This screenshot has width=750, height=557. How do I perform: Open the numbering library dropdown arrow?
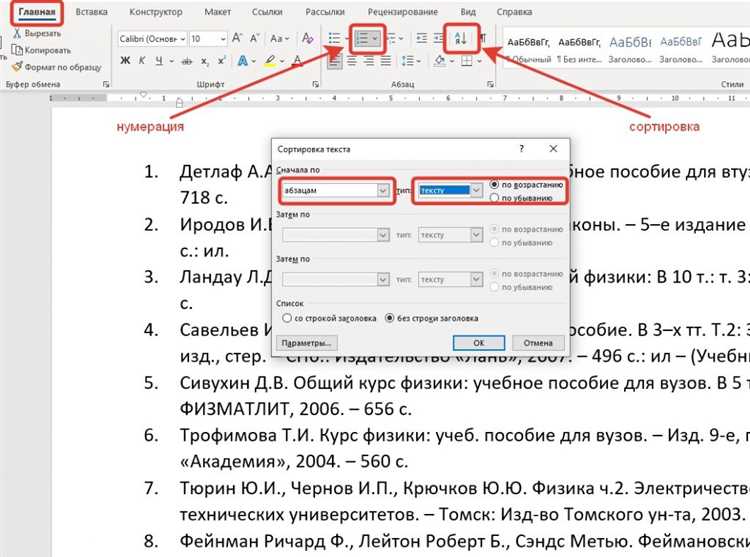tap(375, 39)
